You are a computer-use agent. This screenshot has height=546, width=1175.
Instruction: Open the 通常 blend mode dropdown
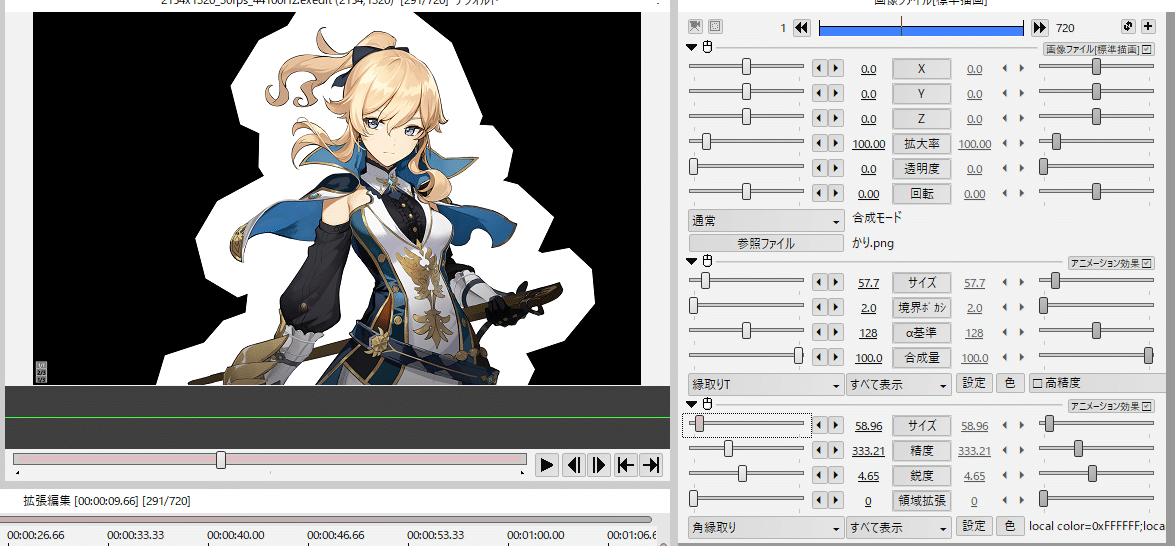pyautogui.click(x=766, y=222)
